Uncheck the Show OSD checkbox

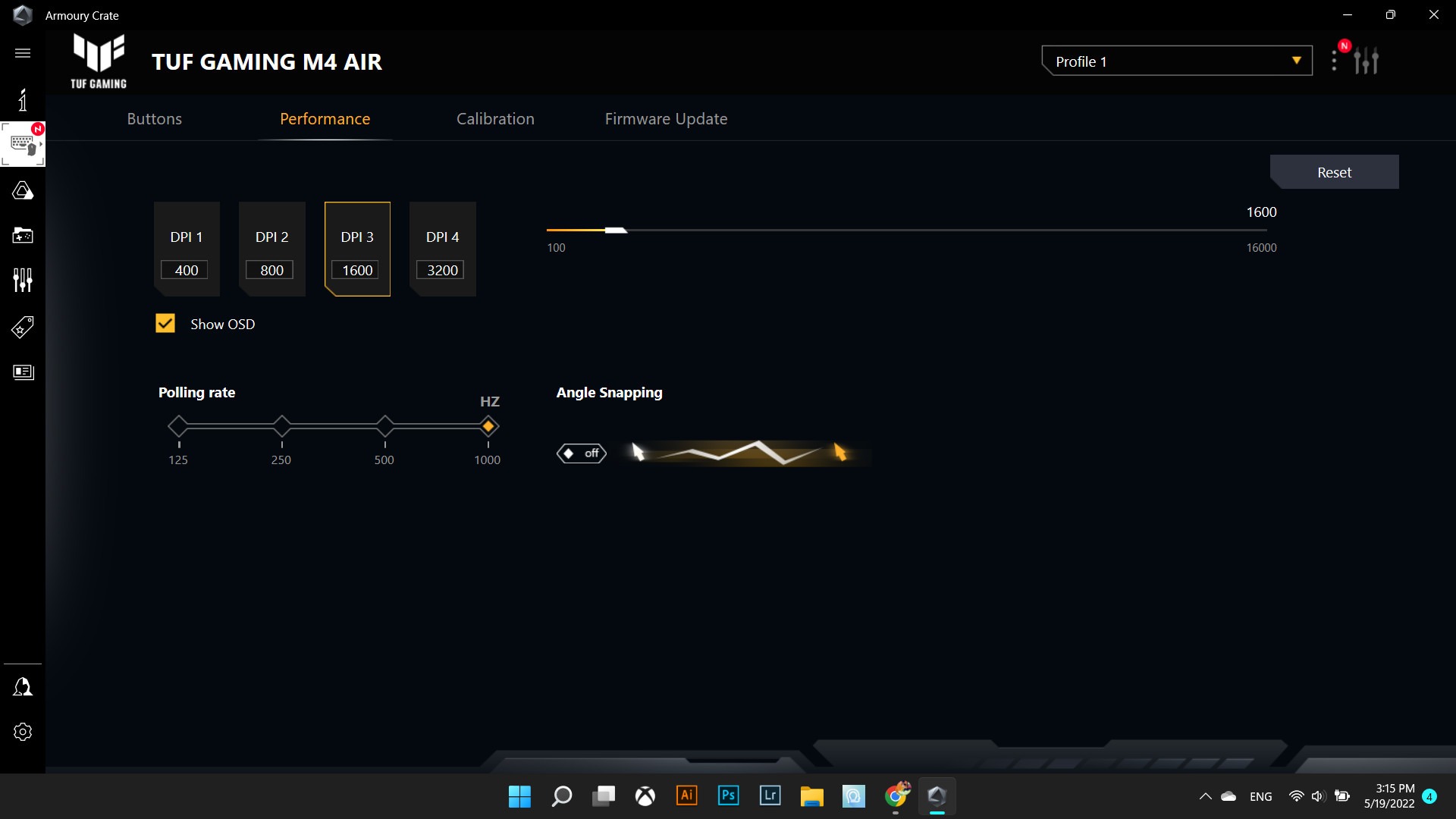165,324
